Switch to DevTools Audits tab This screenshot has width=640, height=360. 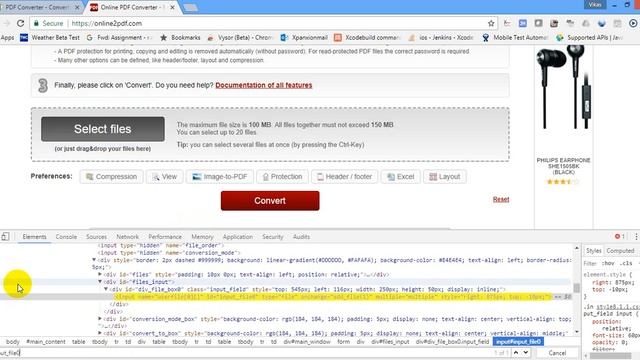(301, 237)
